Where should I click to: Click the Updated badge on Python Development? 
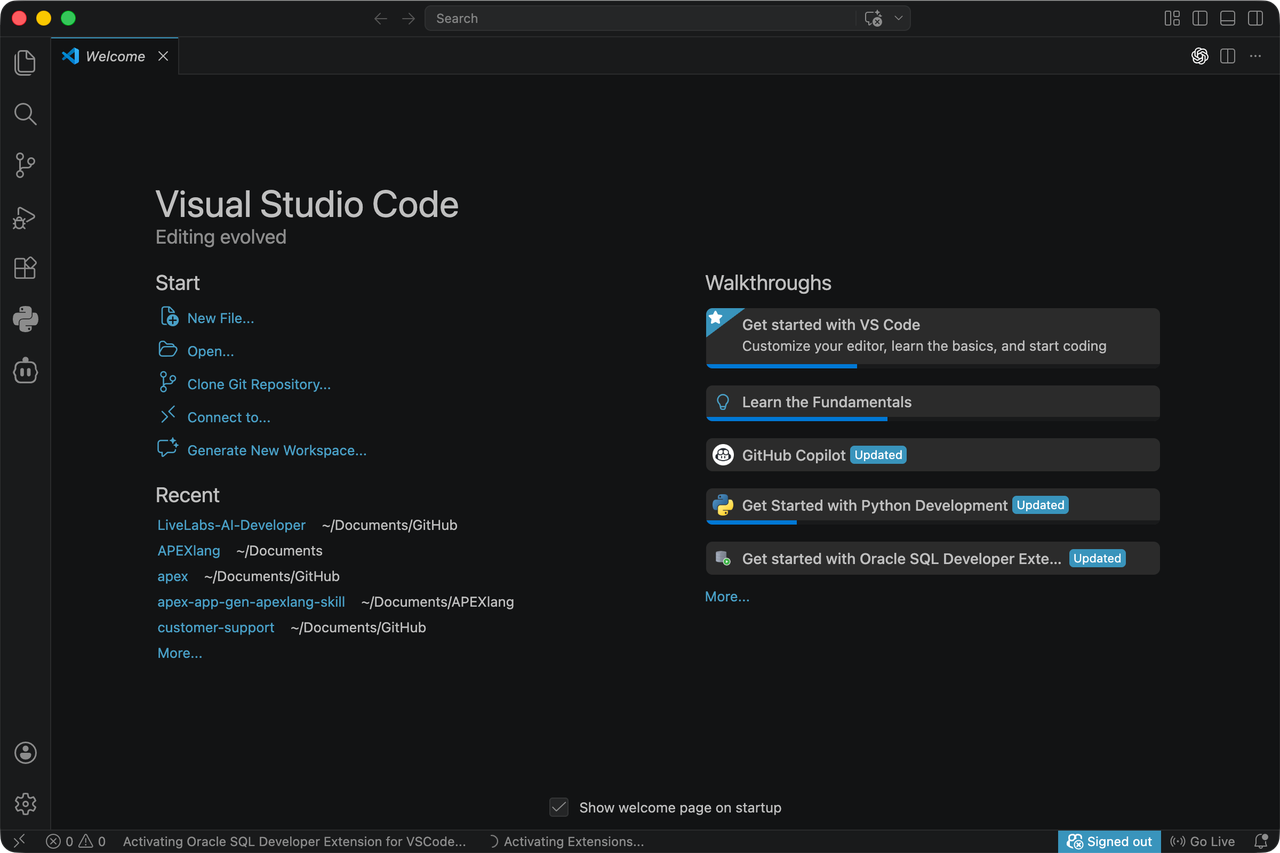coord(1040,505)
